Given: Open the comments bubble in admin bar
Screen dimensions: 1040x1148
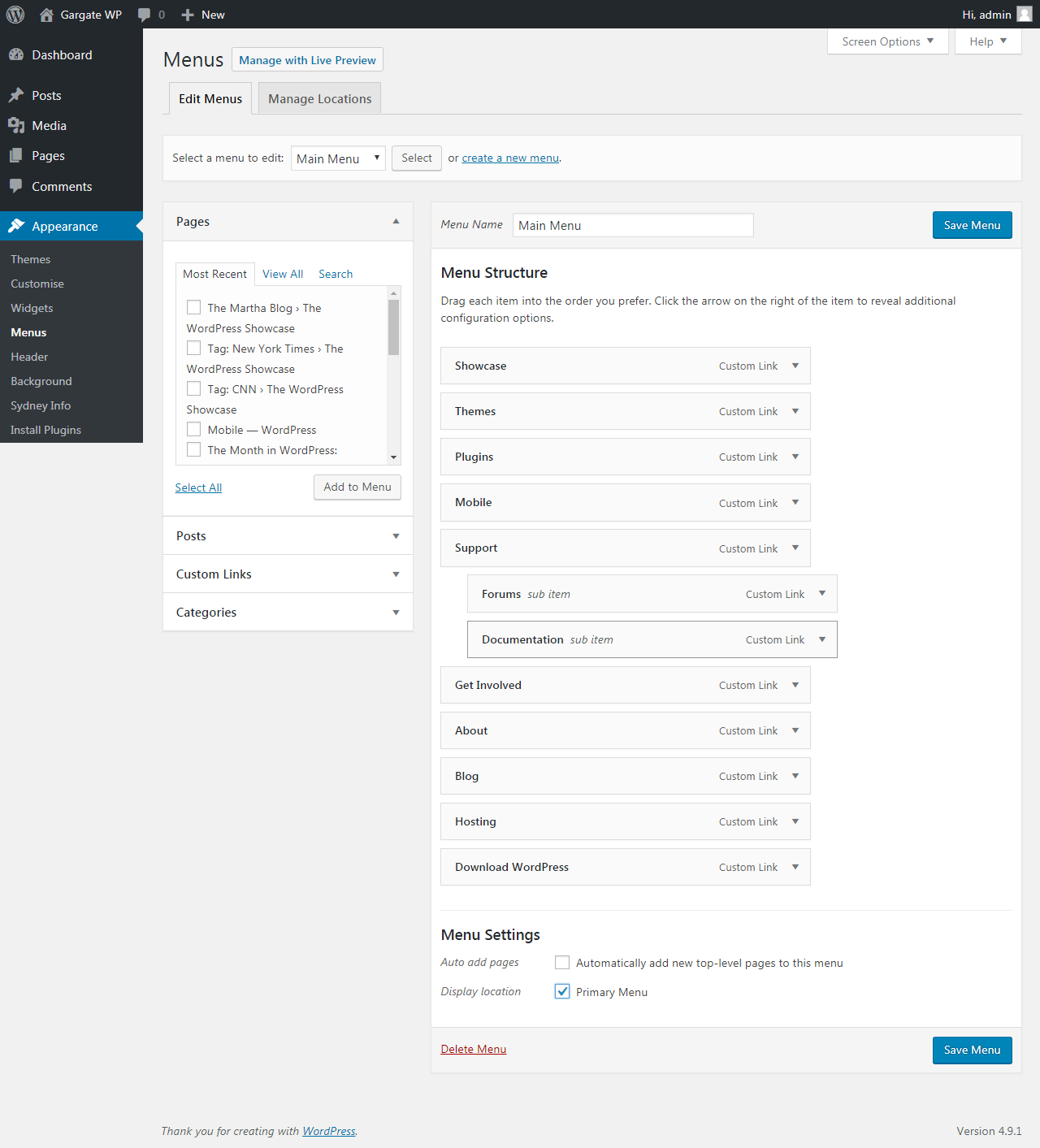Looking at the screenshot, I should (145, 15).
